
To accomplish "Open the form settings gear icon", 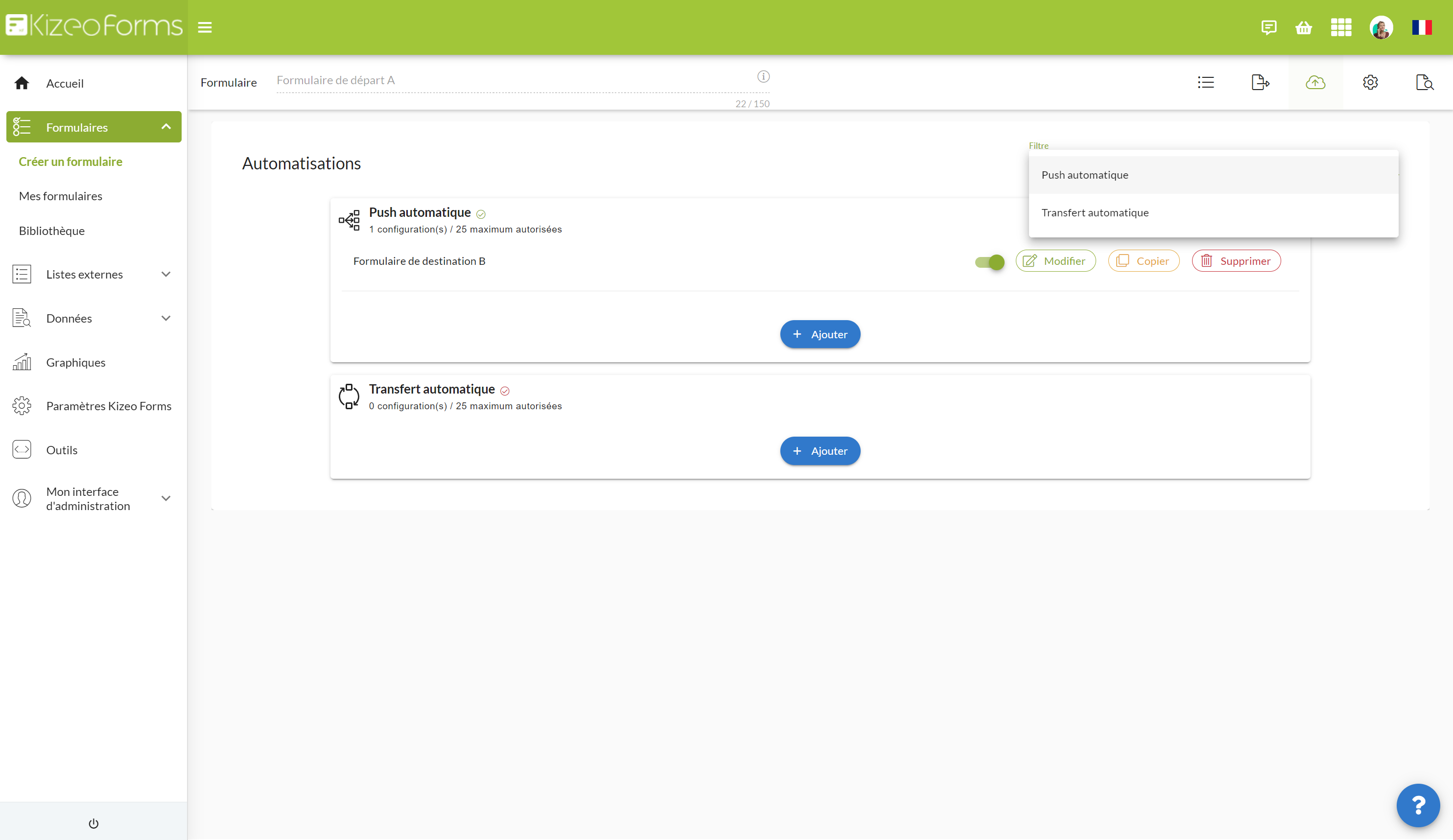I will coord(1371,82).
